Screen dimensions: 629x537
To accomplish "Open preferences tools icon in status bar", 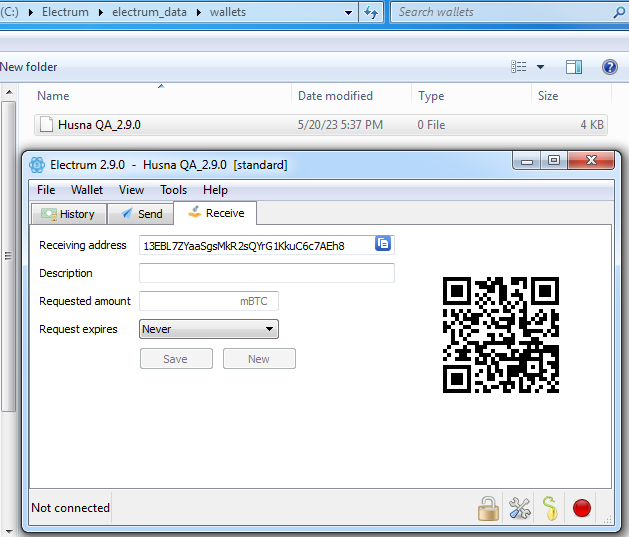I will click(x=519, y=508).
